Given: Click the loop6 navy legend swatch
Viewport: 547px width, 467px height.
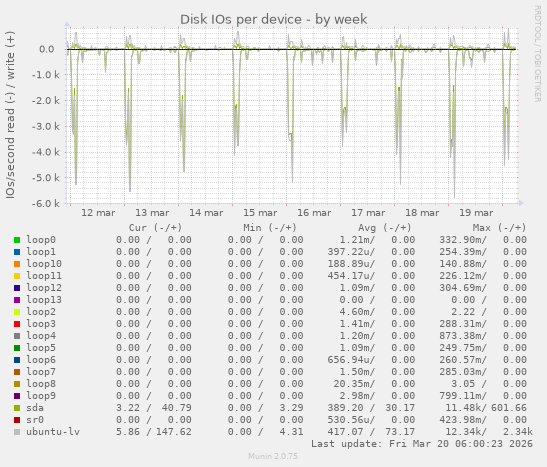Looking at the screenshot, I should [x=17, y=360].
